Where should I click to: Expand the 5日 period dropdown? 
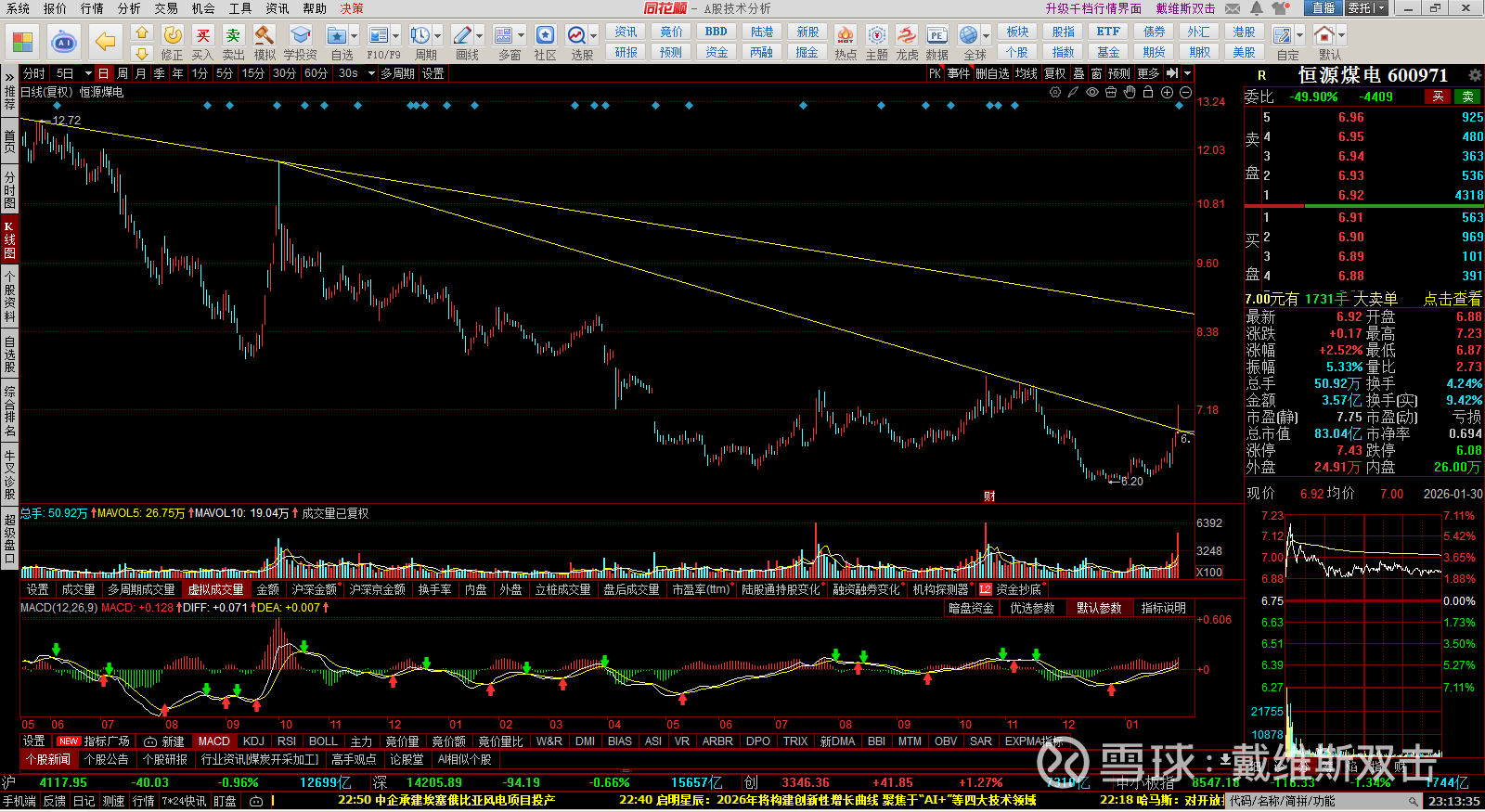coord(88,73)
